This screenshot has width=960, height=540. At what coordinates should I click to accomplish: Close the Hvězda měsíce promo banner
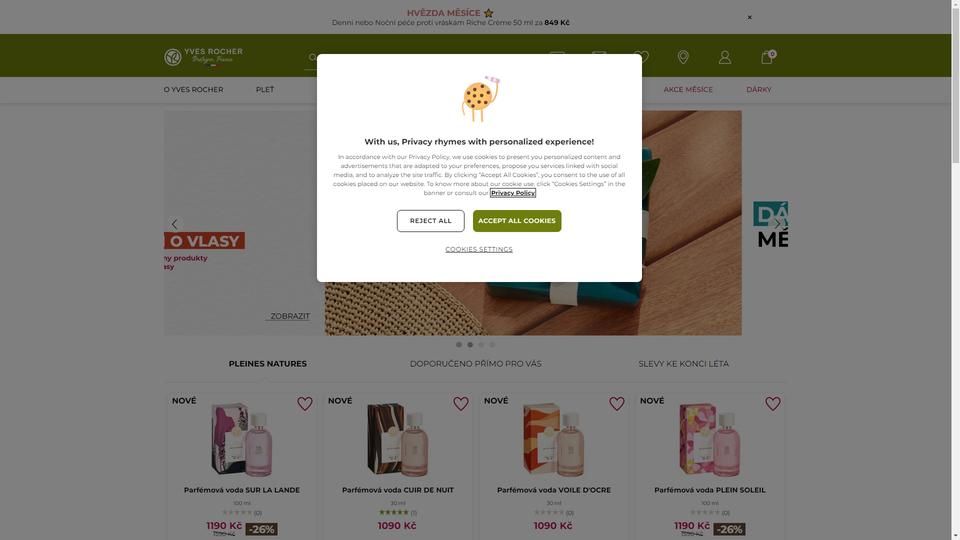click(749, 17)
